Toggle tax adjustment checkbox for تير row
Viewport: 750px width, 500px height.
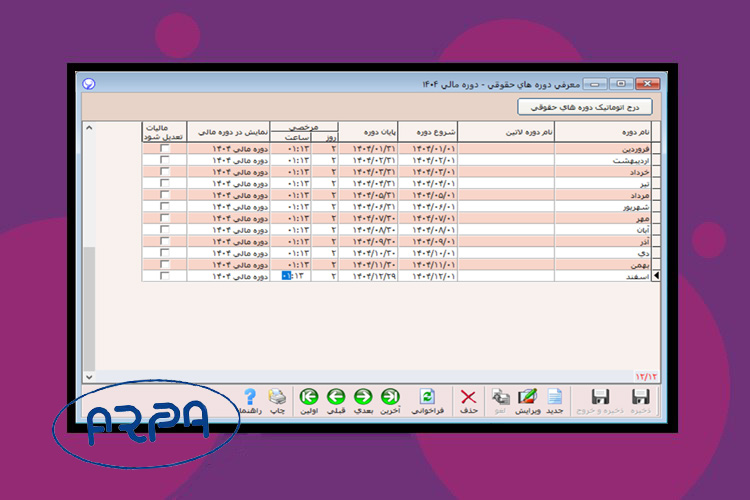pyautogui.click(x=164, y=183)
